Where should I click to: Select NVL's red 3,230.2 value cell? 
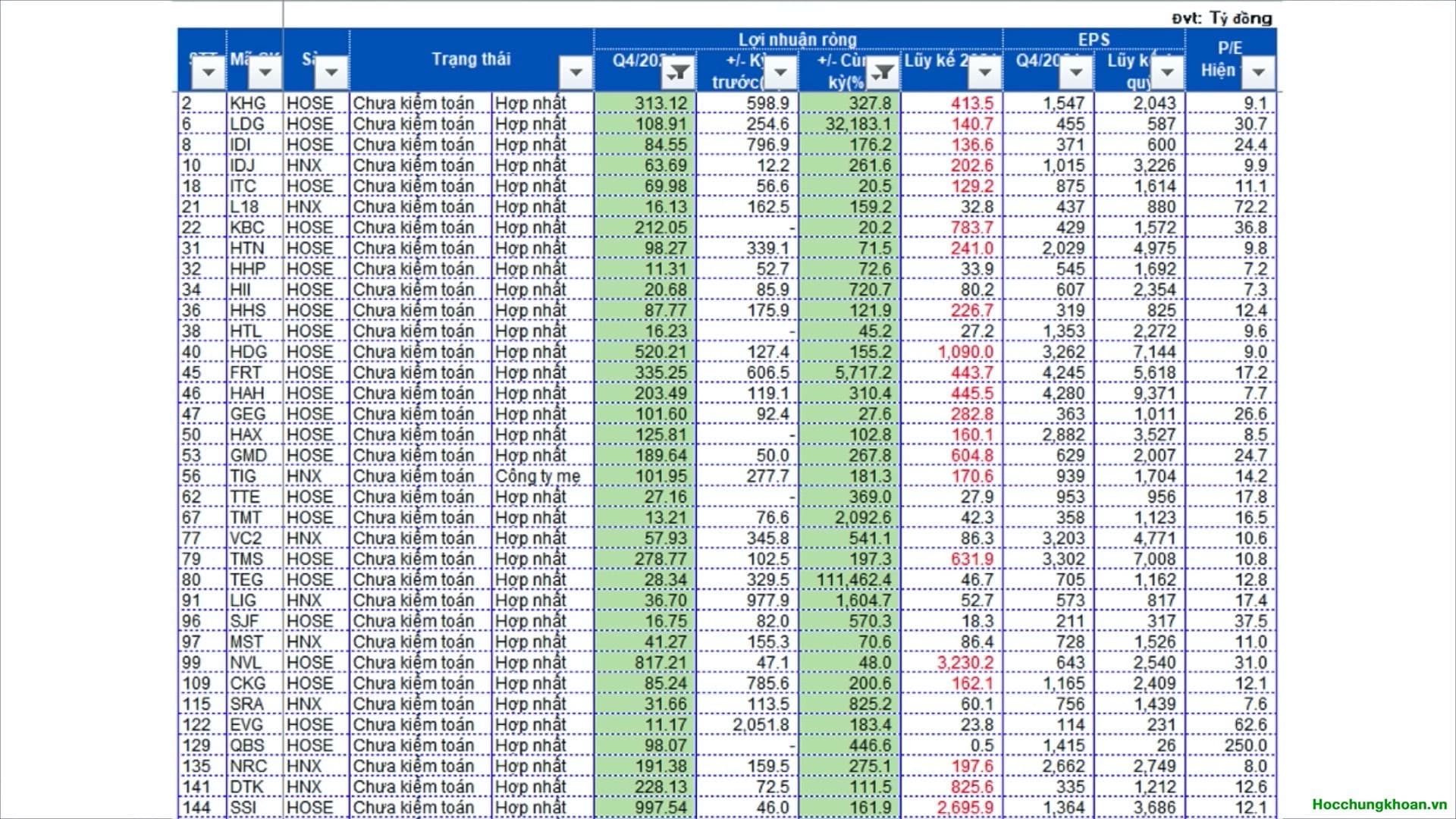[964, 663]
